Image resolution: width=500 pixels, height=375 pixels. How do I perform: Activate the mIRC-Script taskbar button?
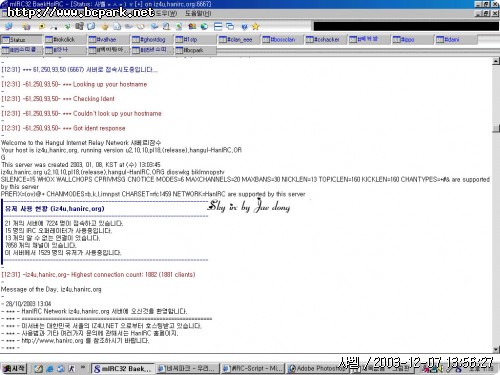pos(253,369)
